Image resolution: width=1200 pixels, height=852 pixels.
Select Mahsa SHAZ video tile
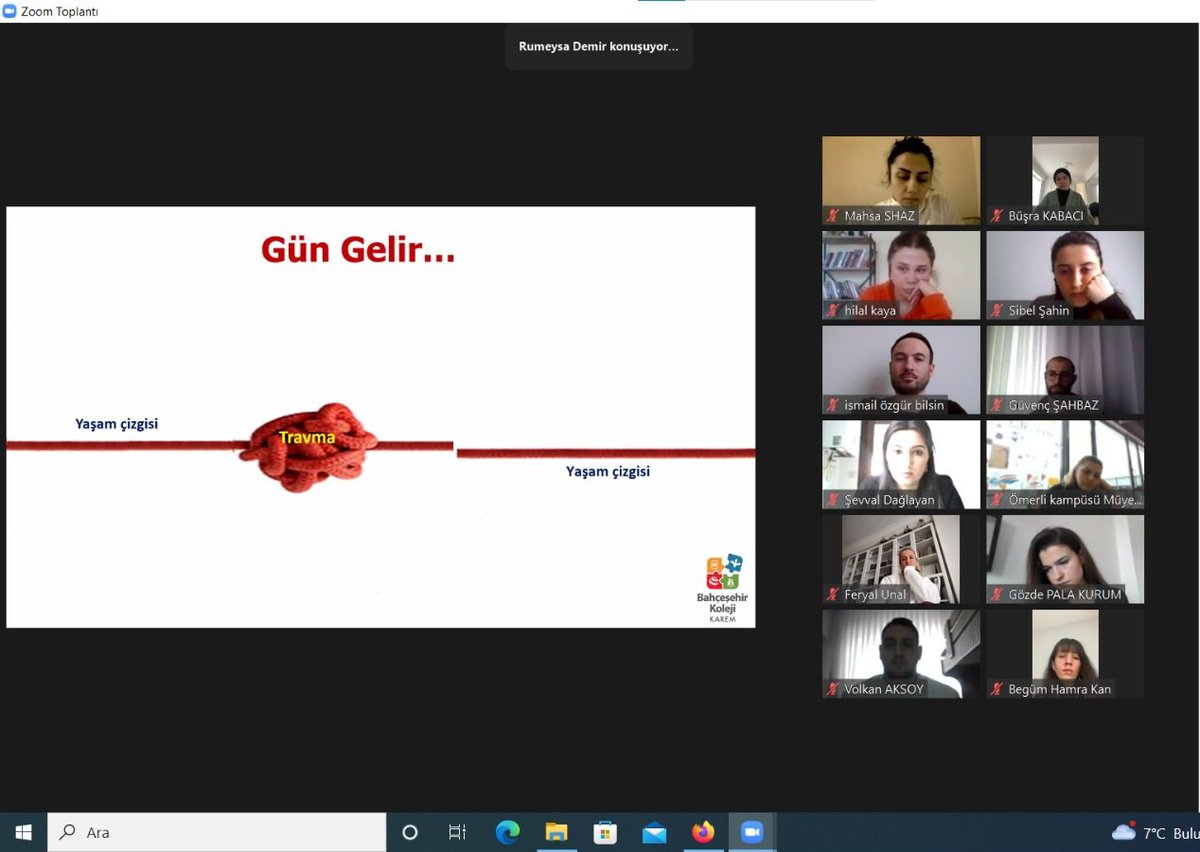coord(901,180)
